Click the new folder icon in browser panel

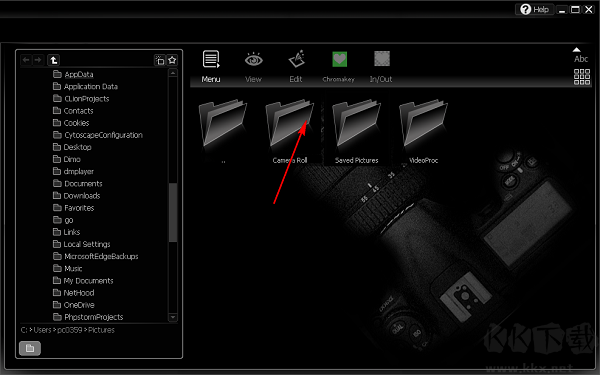(160, 60)
